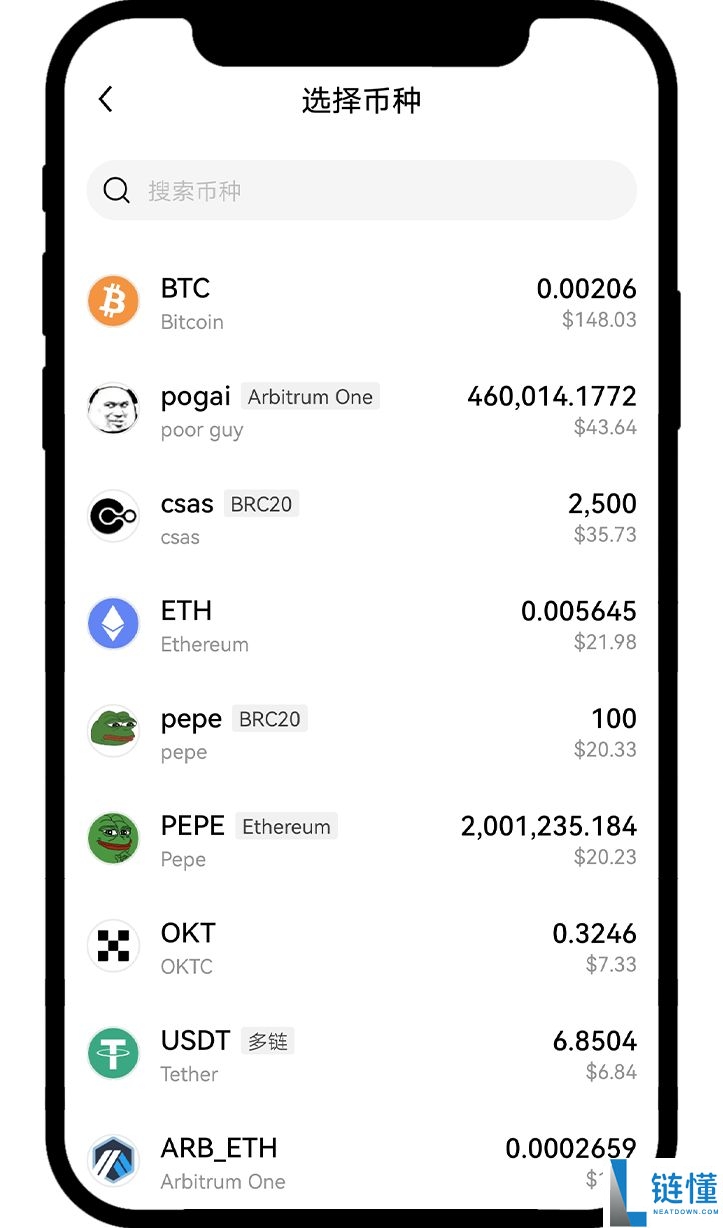Select the csas BRC20 token name
Image resolution: width=723 pixels, height=1228 pixels.
pyautogui.click(x=187, y=504)
